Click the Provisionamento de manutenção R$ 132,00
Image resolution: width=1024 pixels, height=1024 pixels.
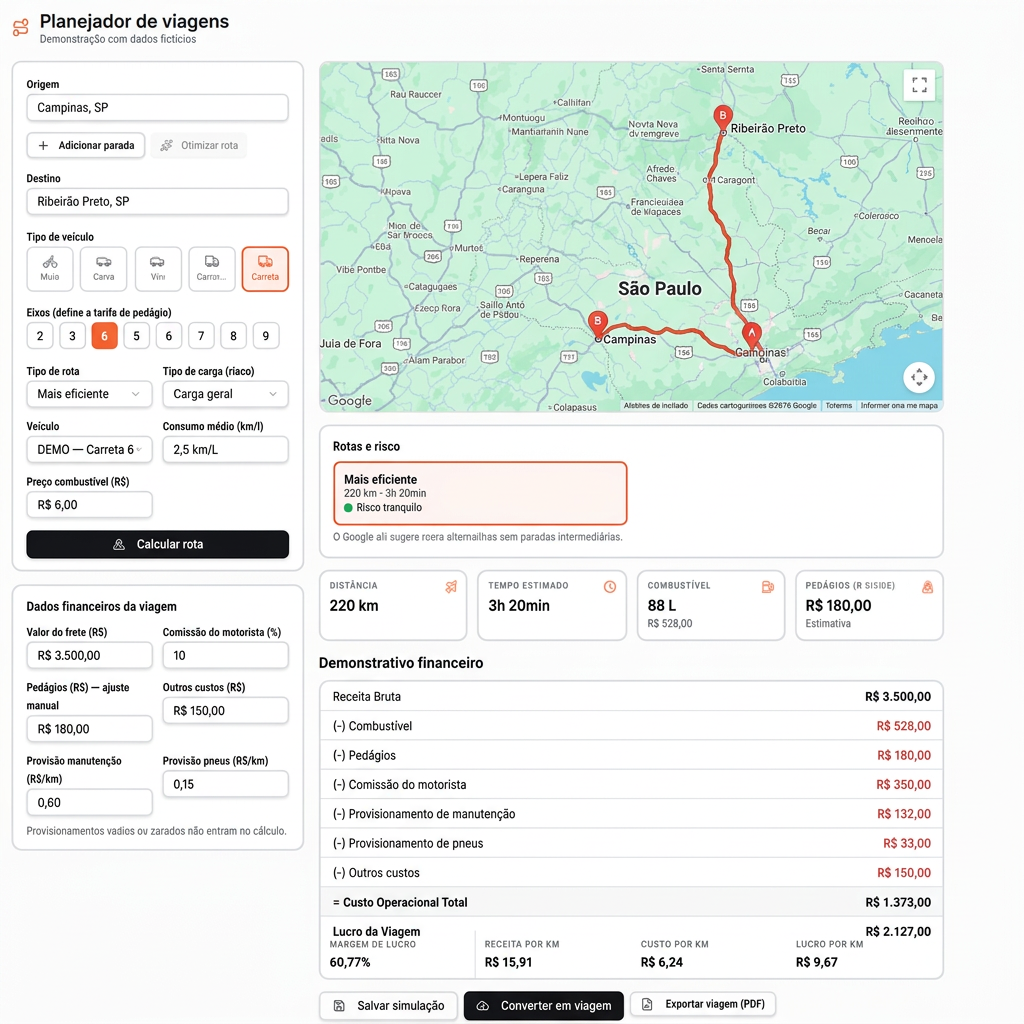coord(903,814)
